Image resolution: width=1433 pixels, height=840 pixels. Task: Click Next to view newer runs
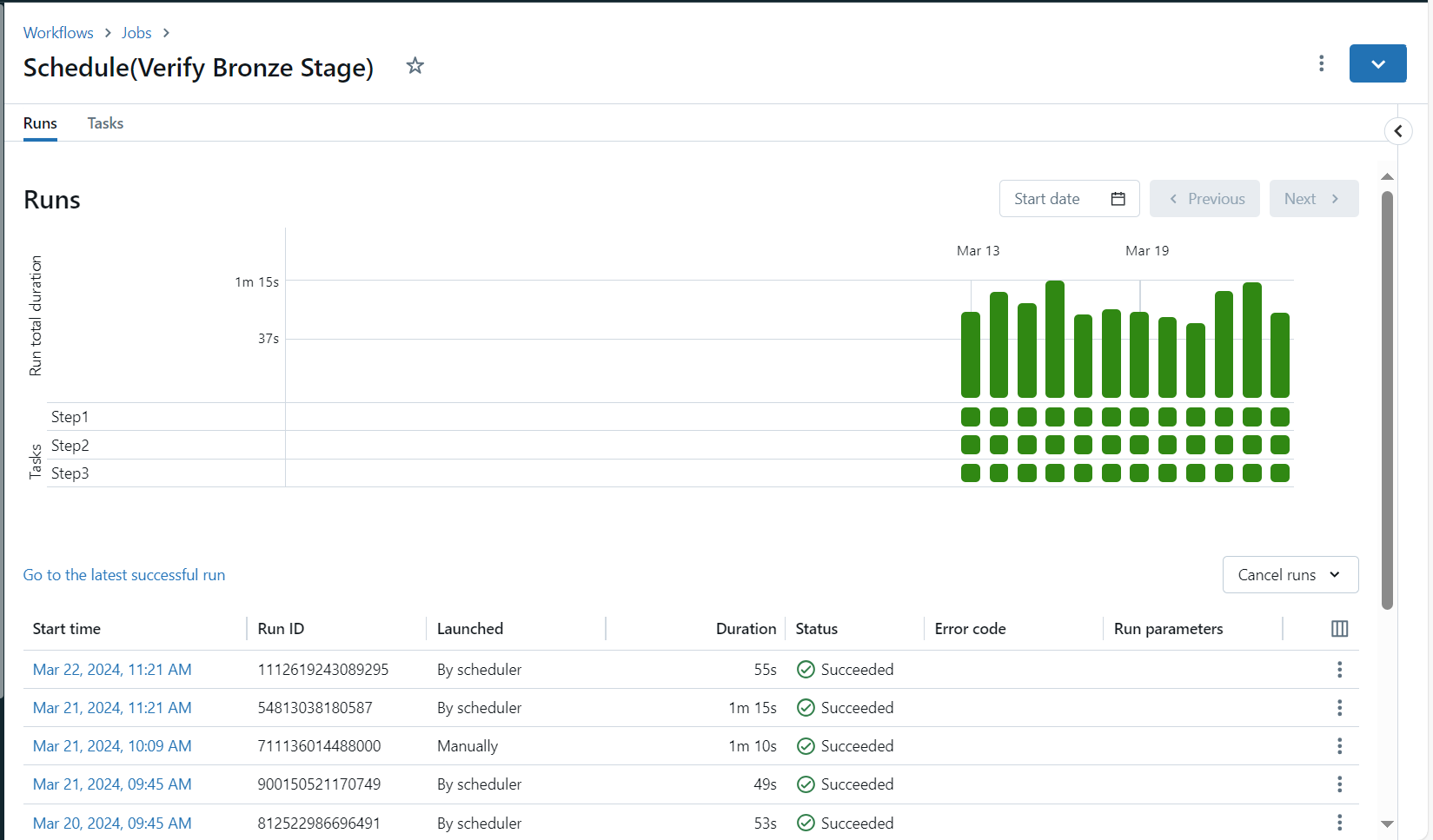click(x=1313, y=198)
